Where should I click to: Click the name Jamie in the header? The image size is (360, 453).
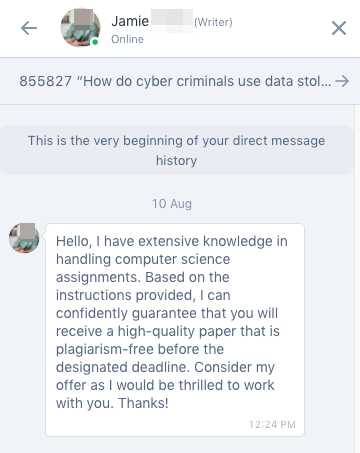pyautogui.click(x=130, y=21)
